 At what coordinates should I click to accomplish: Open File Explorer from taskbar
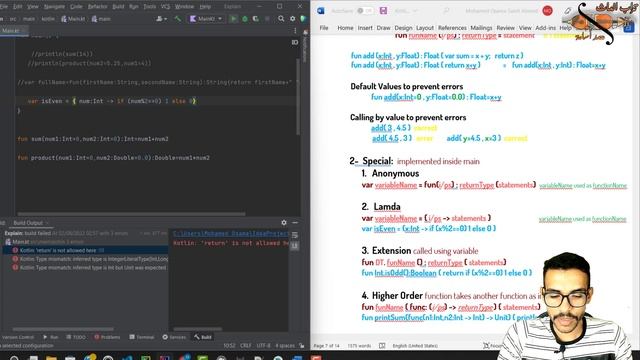coord(51,358)
